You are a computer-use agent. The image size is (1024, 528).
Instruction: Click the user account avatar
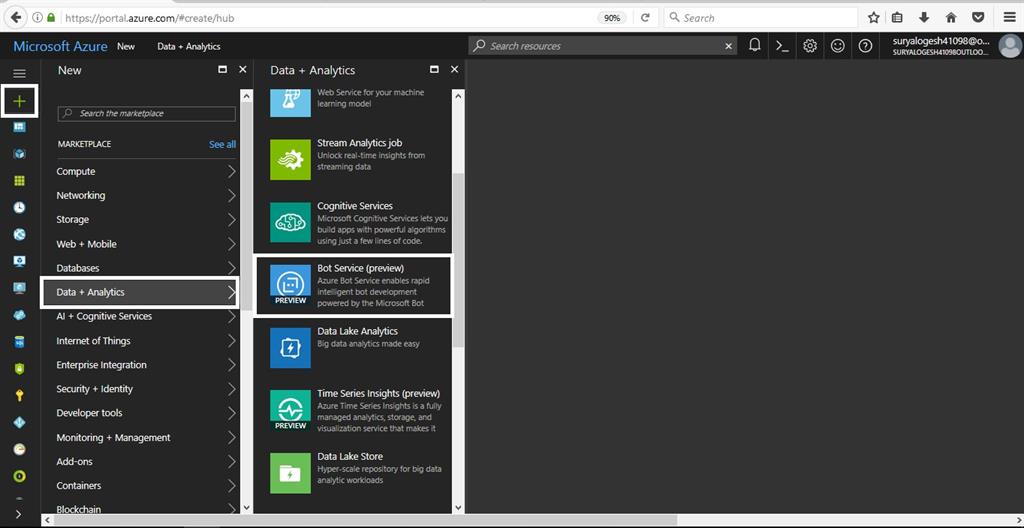click(1011, 46)
